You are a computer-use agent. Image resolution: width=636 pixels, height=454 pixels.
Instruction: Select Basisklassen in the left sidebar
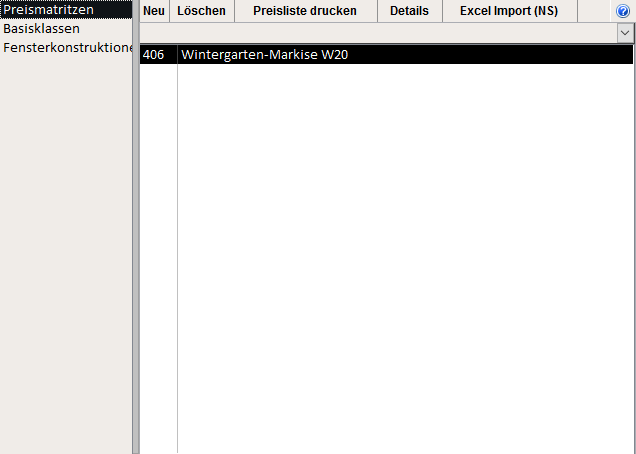(42, 28)
